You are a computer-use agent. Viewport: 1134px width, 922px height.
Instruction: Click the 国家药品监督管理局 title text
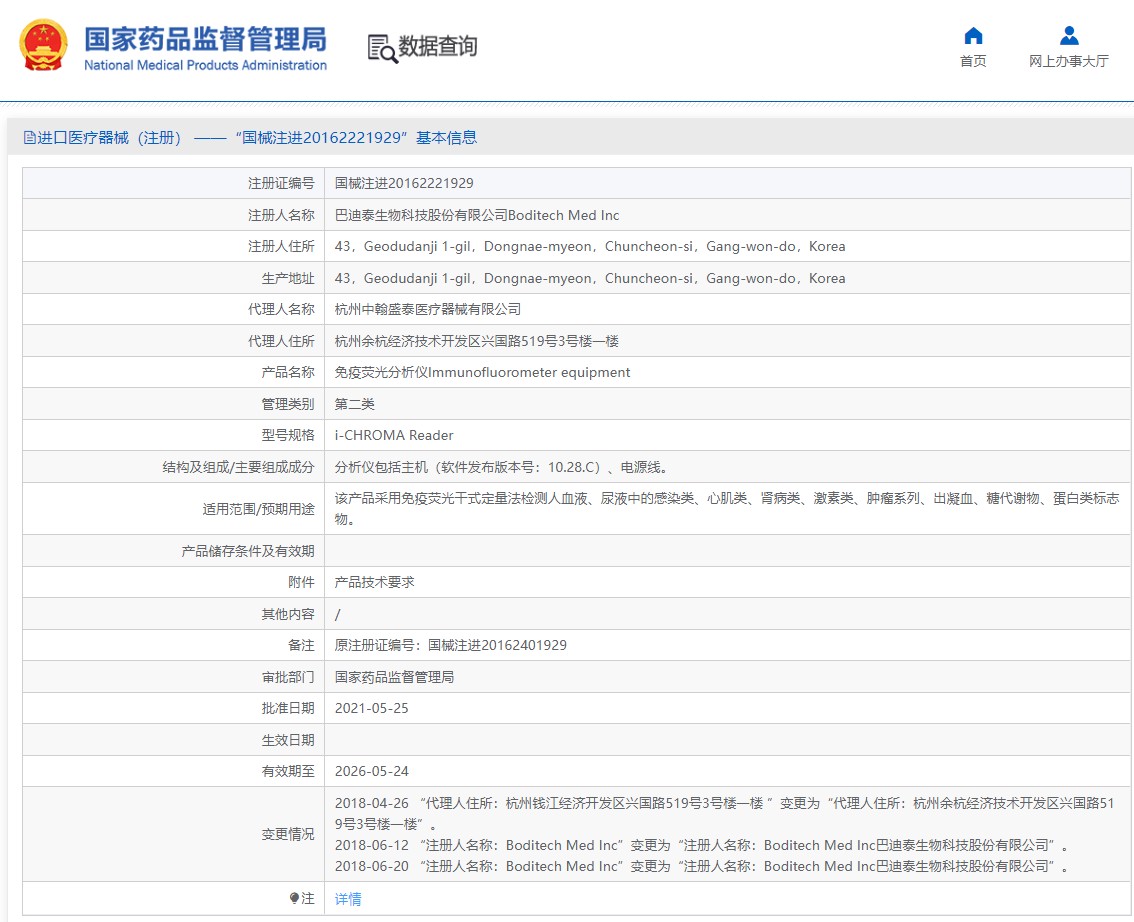(205, 40)
